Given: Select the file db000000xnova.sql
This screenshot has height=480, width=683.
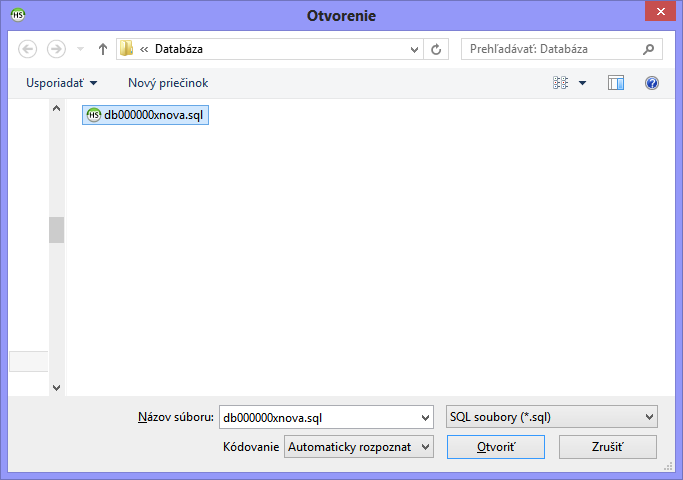Looking at the screenshot, I should point(147,115).
